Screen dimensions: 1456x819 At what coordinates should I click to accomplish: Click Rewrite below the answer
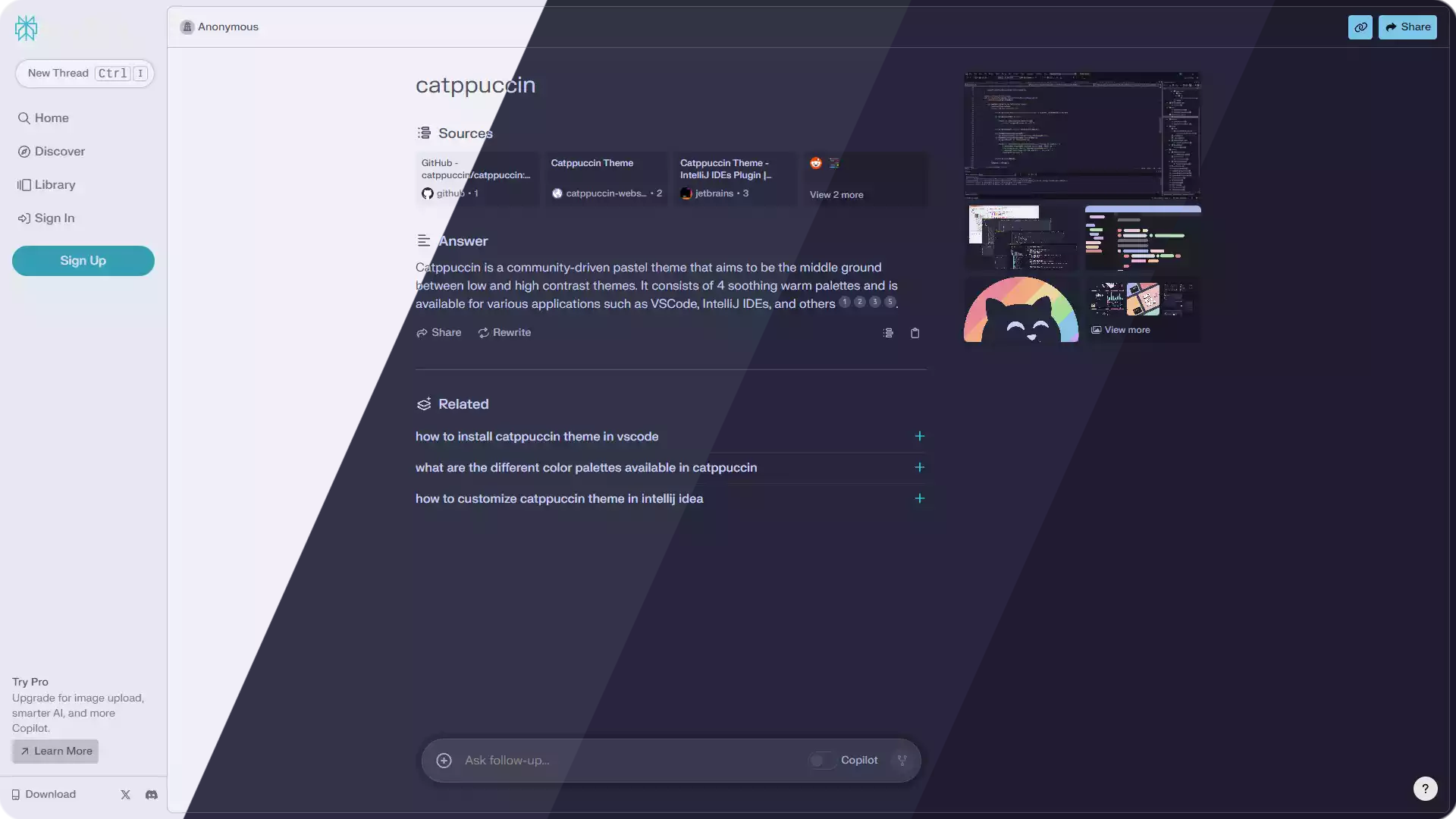coord(504,333)
